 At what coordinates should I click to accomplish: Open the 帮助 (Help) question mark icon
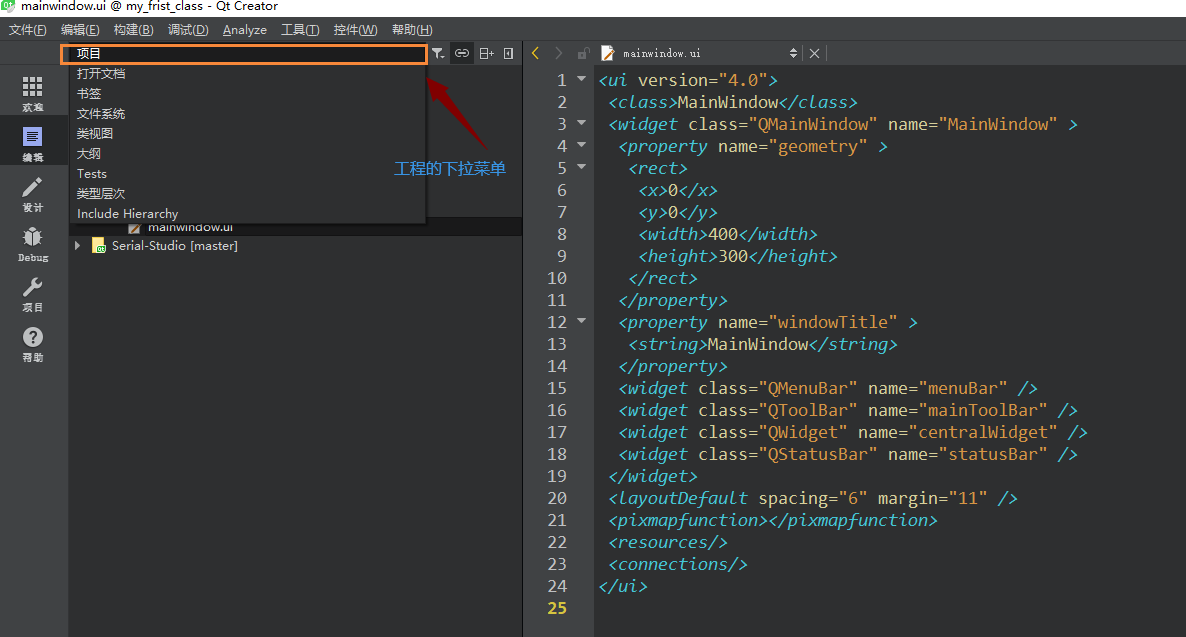33,343
